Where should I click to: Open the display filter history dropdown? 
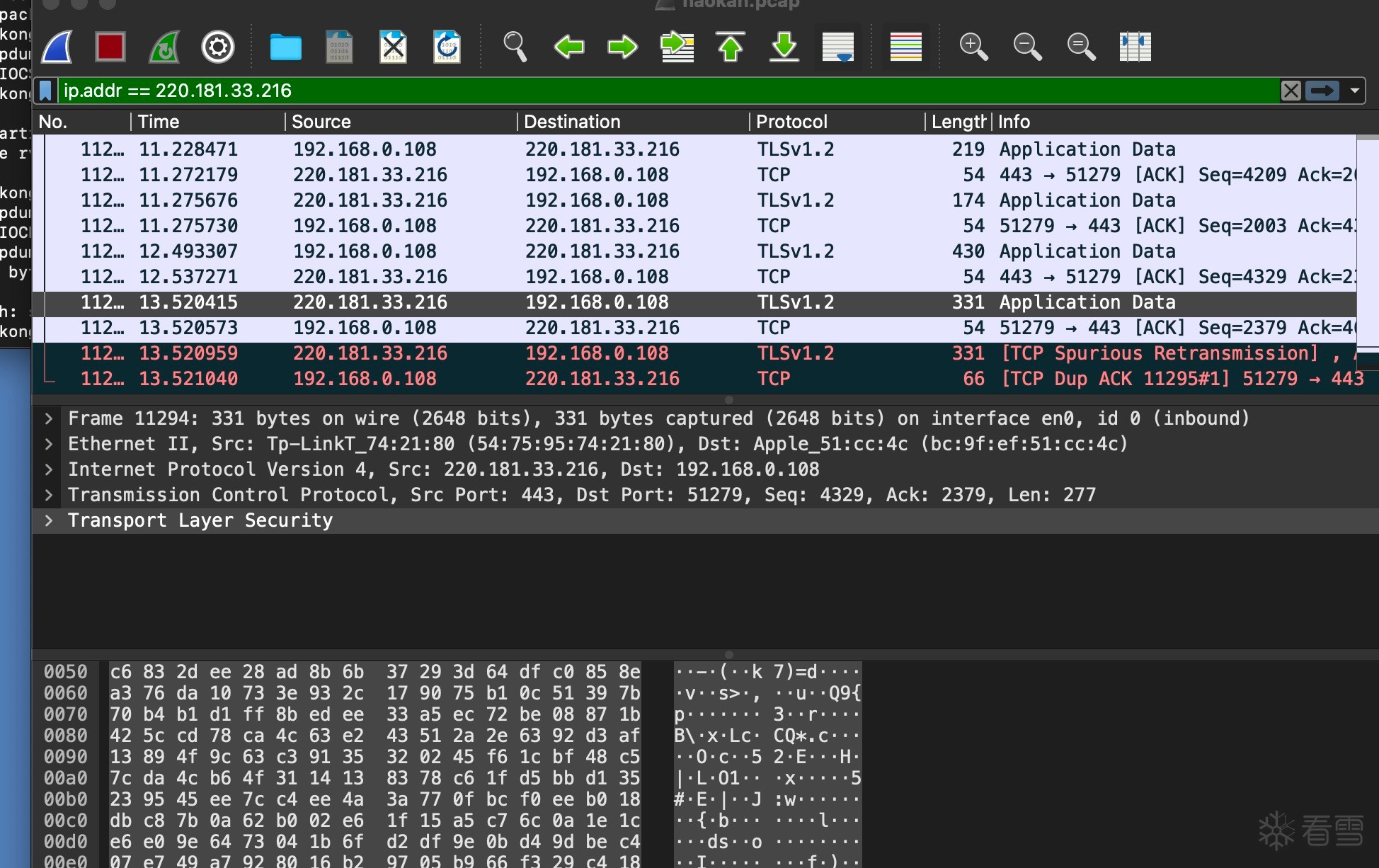(x=1354, y=91)
